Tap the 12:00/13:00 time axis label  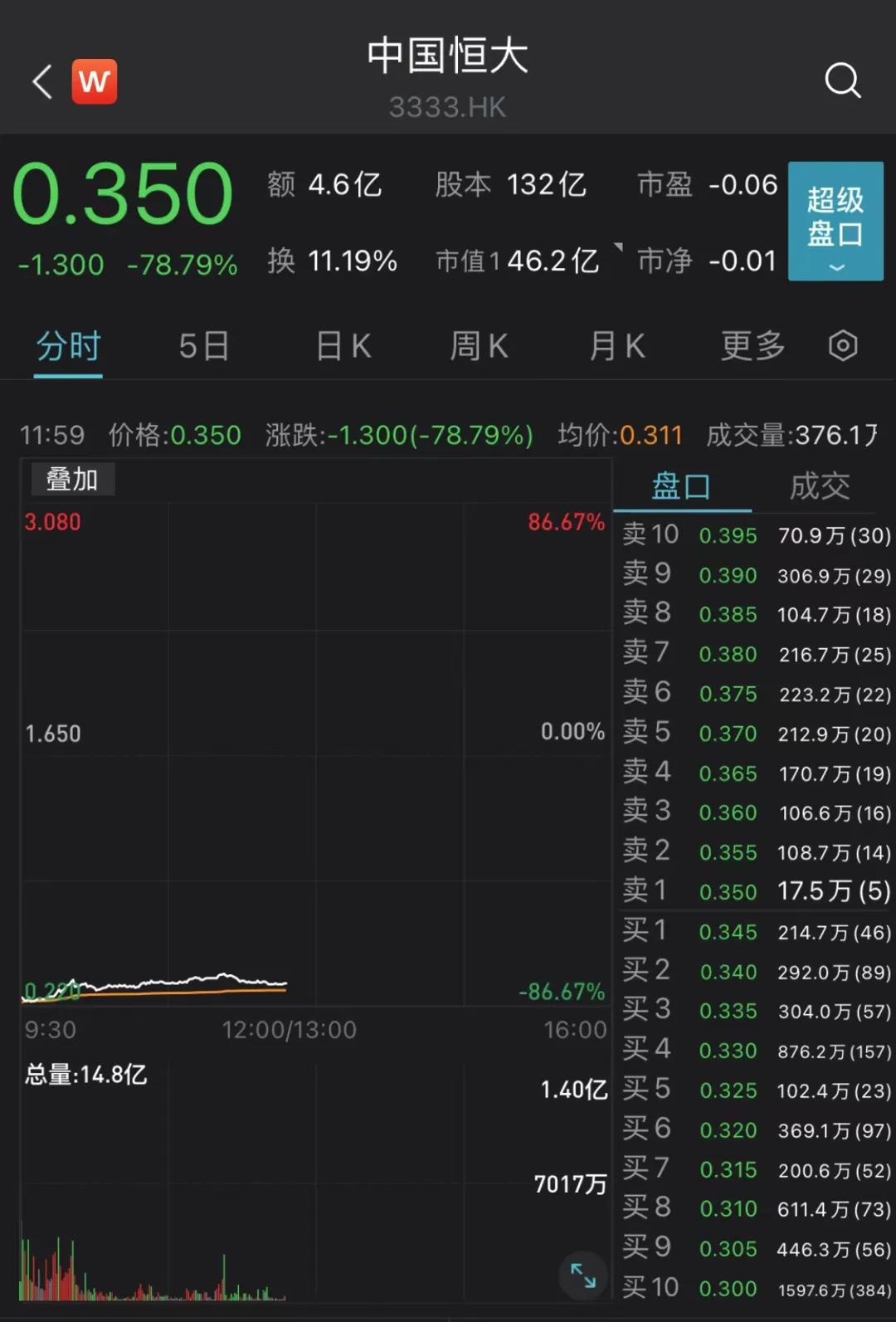(x=289, y=1030)
